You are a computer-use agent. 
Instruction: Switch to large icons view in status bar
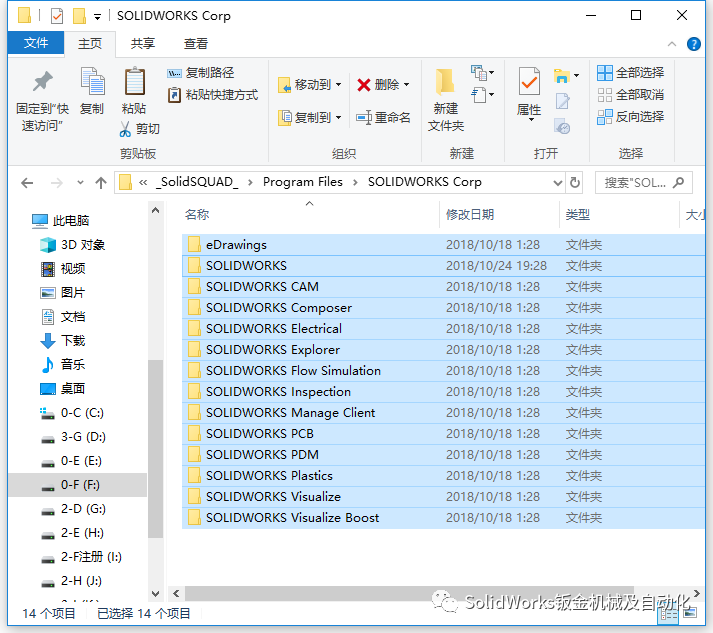(690, 613)
